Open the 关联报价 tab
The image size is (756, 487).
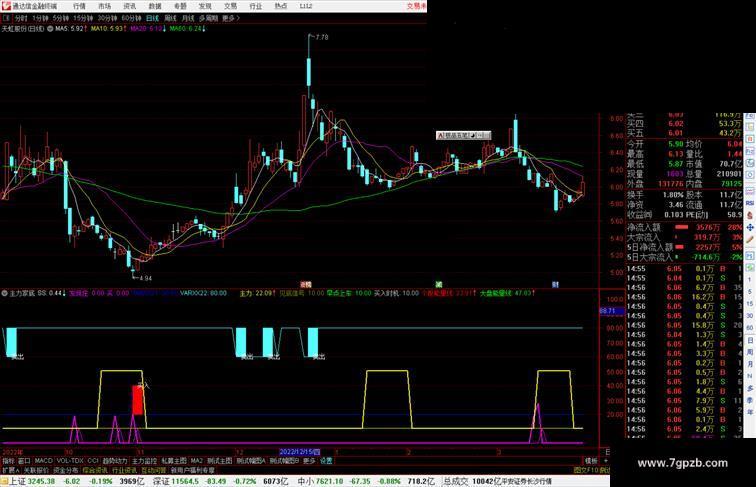tap(36, 470)
